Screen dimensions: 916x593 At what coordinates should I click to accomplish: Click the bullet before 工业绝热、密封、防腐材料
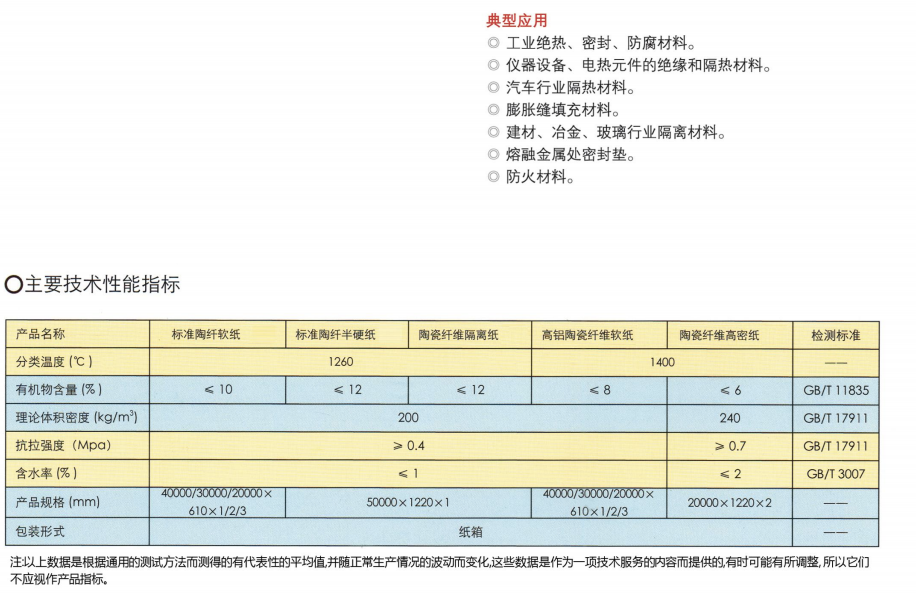click(x=493, y=43)
